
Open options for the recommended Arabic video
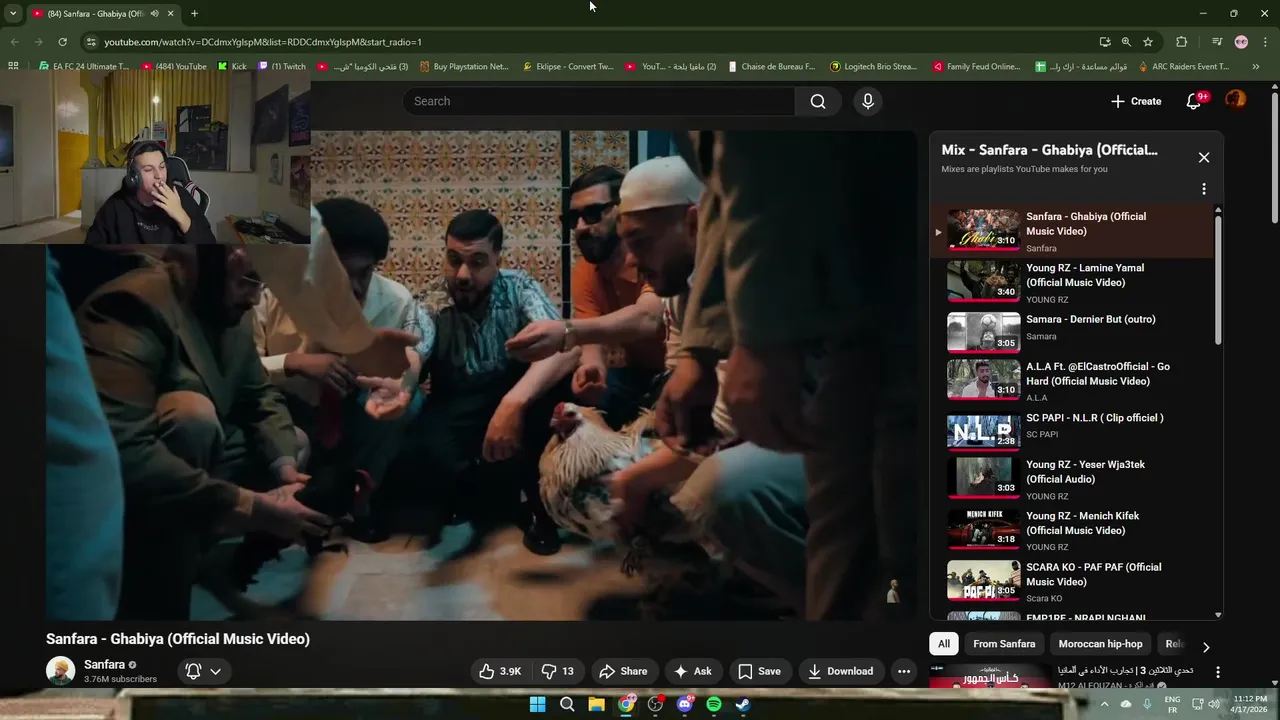coord(1217,673)
